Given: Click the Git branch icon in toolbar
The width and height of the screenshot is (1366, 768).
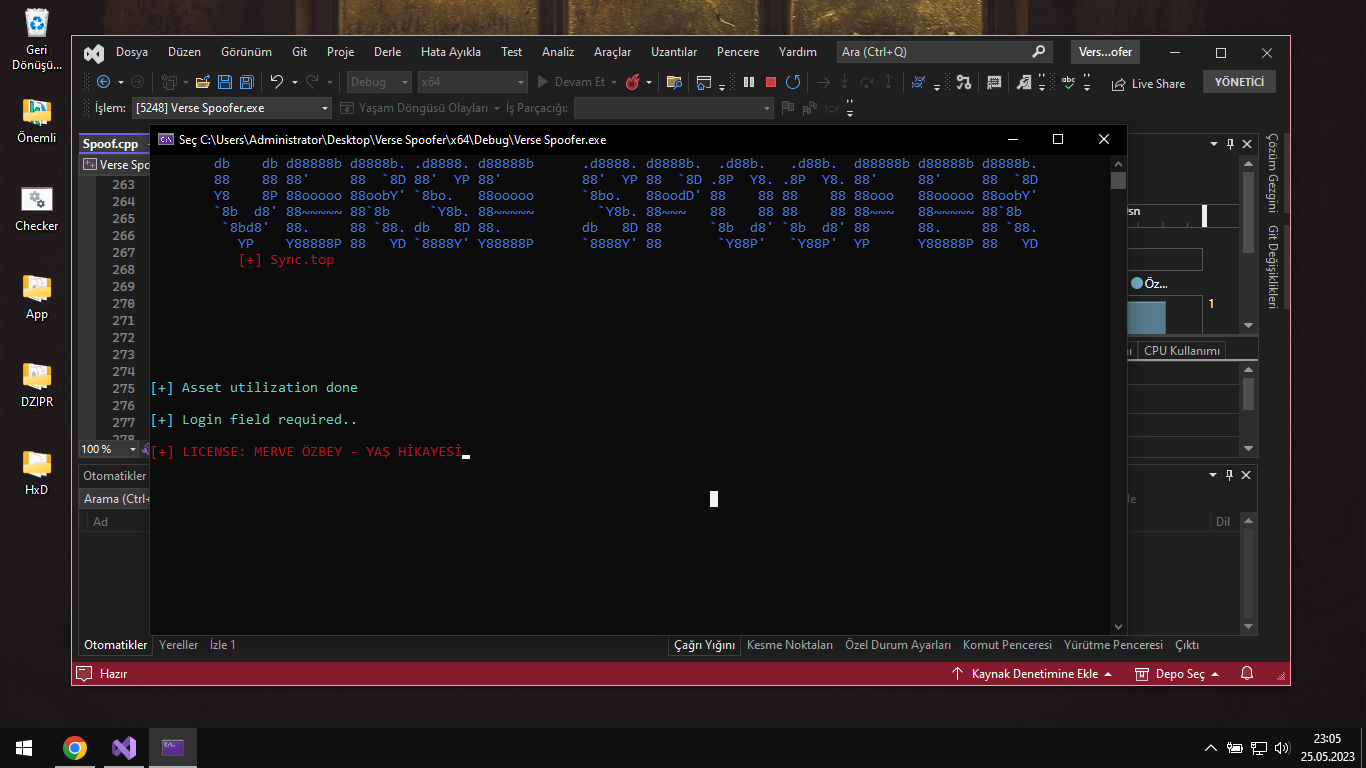Looking at the screenshot, I should (963, 82).
